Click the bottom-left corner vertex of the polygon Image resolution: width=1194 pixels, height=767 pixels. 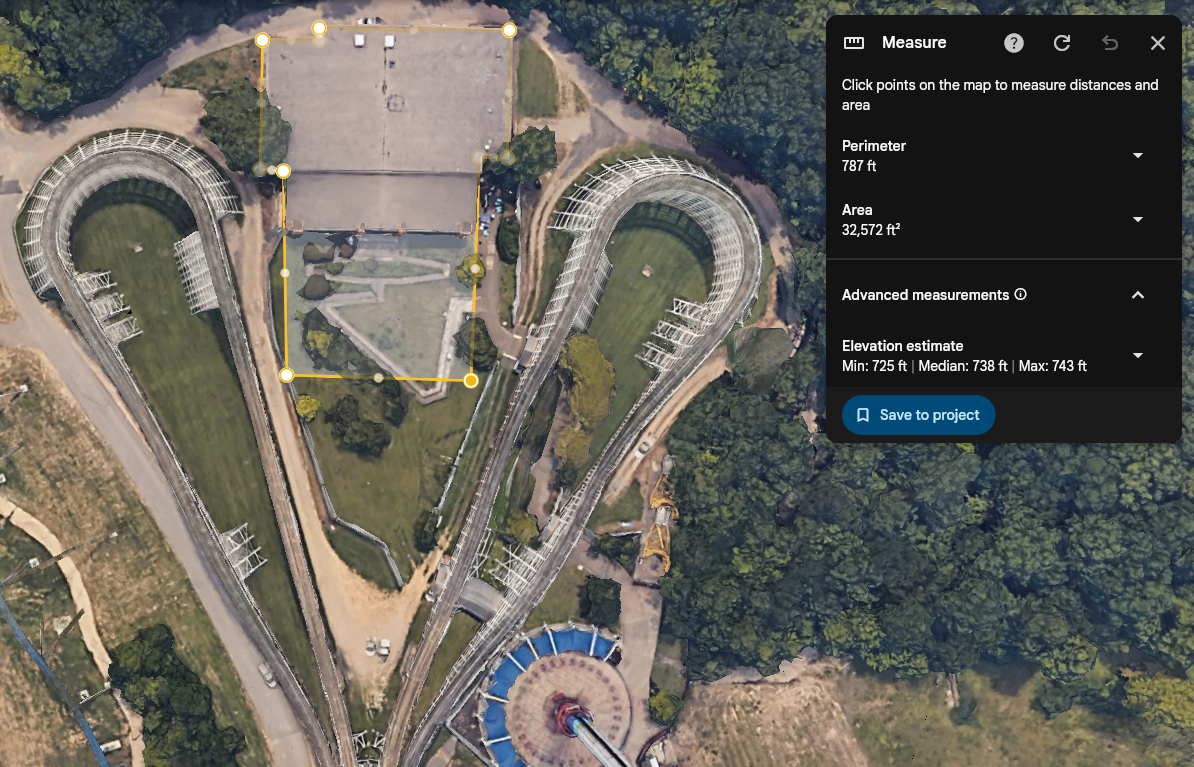[286, 375]
